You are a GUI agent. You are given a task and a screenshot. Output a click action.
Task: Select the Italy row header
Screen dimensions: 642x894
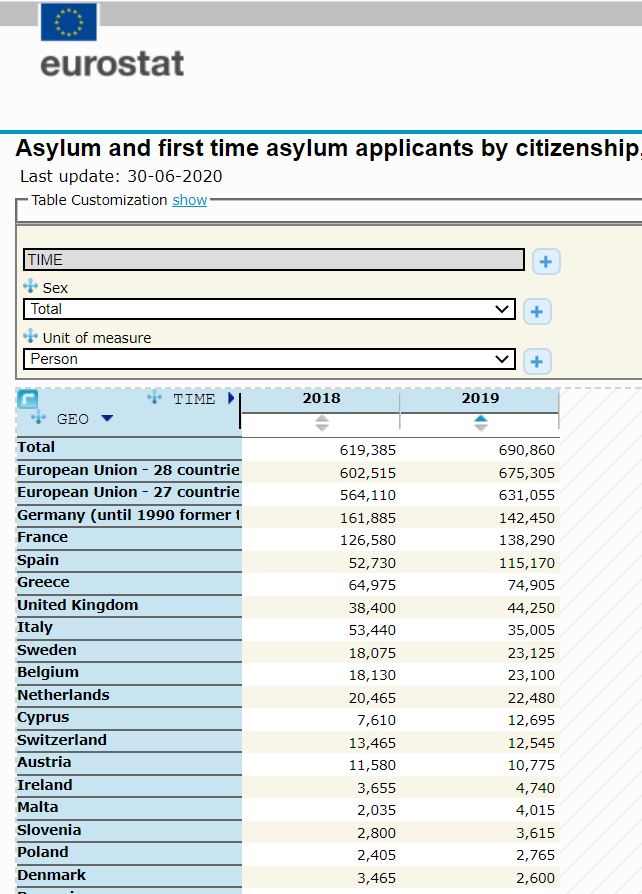click(x=129, y=628)
